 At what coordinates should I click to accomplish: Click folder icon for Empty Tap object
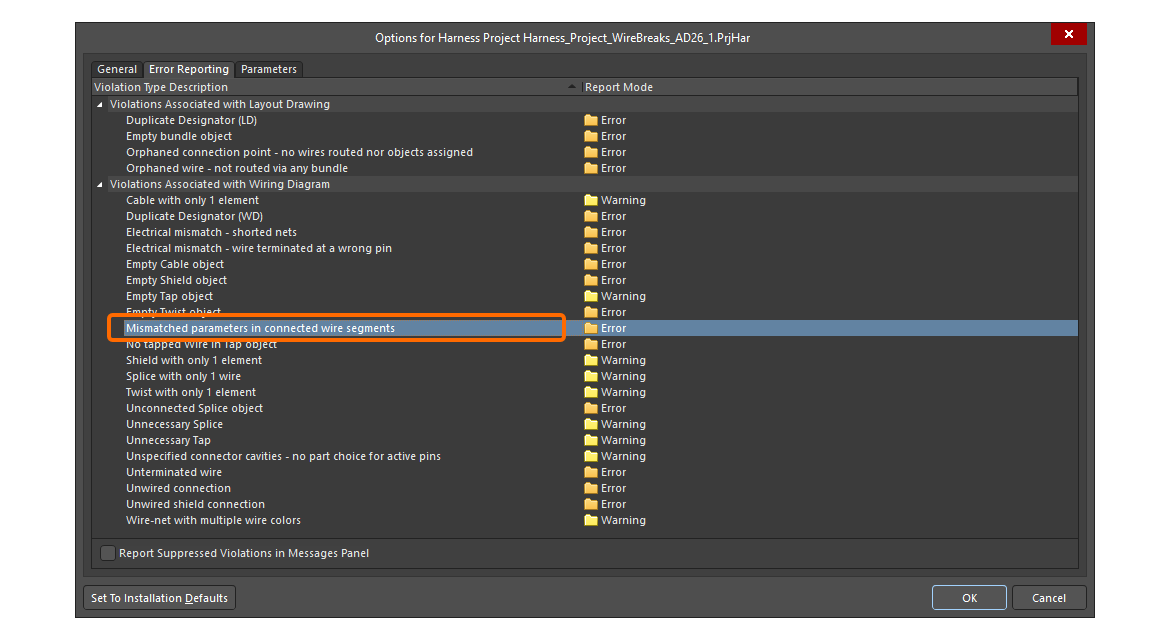(x=591, y=296)
